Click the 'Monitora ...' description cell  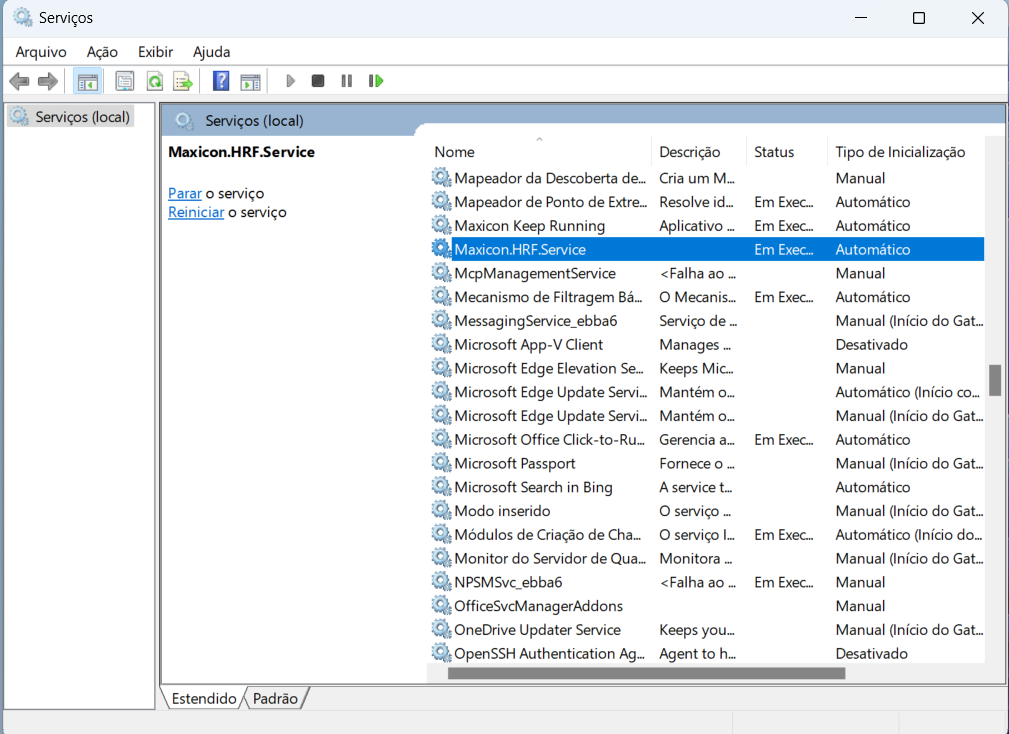tap(696, 559)
